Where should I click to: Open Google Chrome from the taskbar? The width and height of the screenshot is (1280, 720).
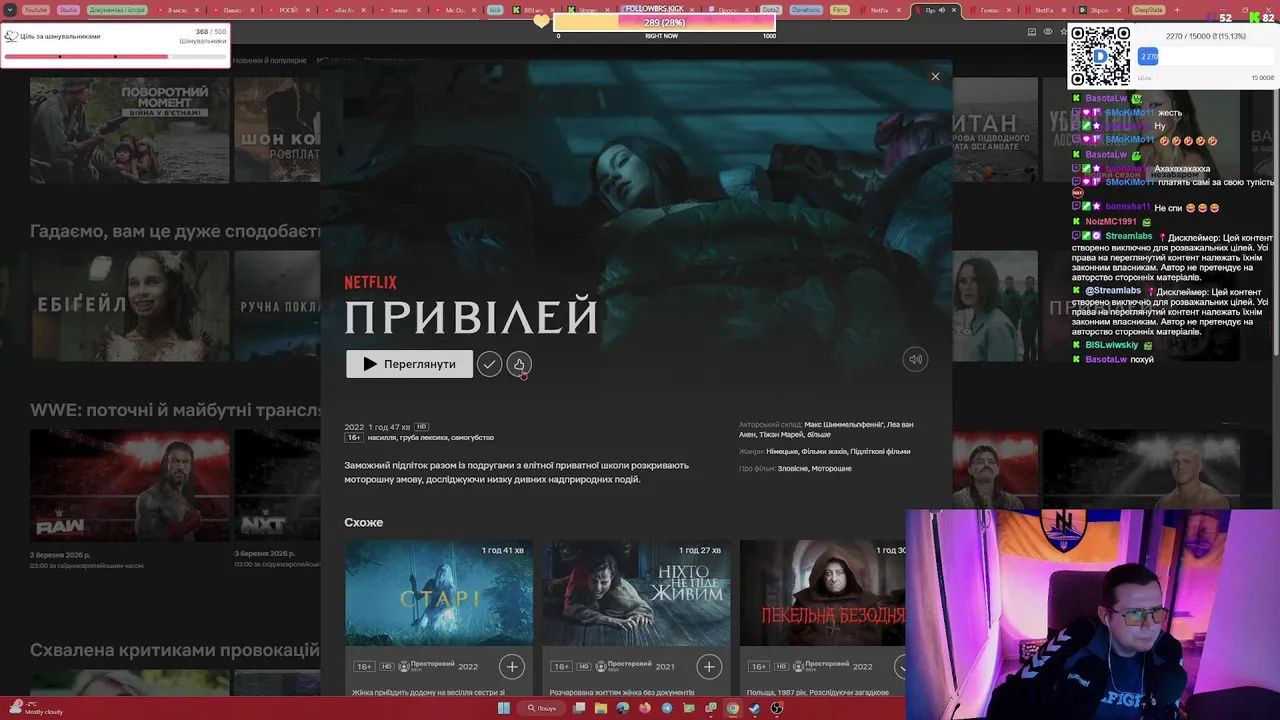[x=732, y=708]
